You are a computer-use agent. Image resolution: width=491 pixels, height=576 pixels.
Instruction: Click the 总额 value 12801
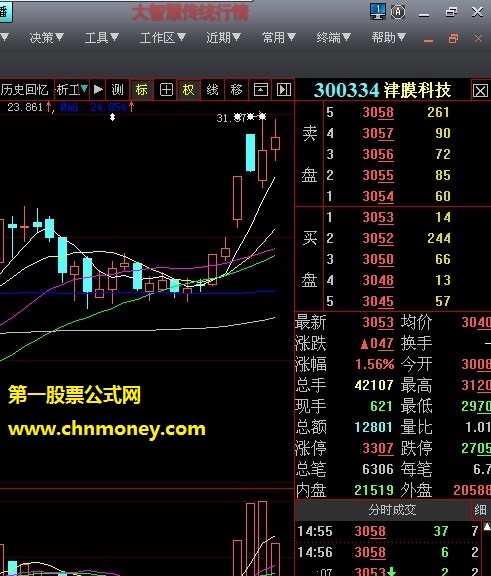click(x=373, y=427)
